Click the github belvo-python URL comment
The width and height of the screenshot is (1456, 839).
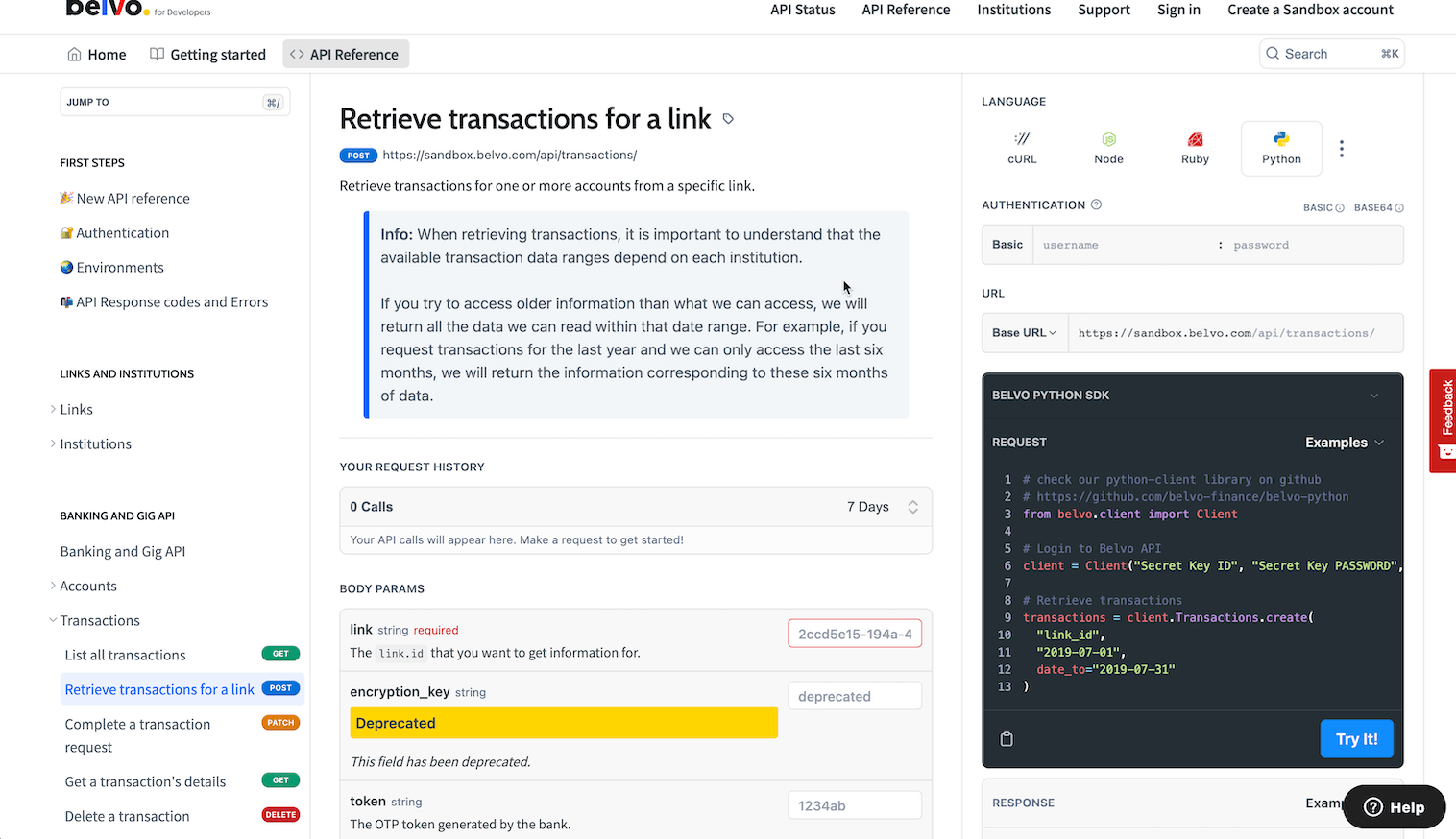(x=1185, y=497)
